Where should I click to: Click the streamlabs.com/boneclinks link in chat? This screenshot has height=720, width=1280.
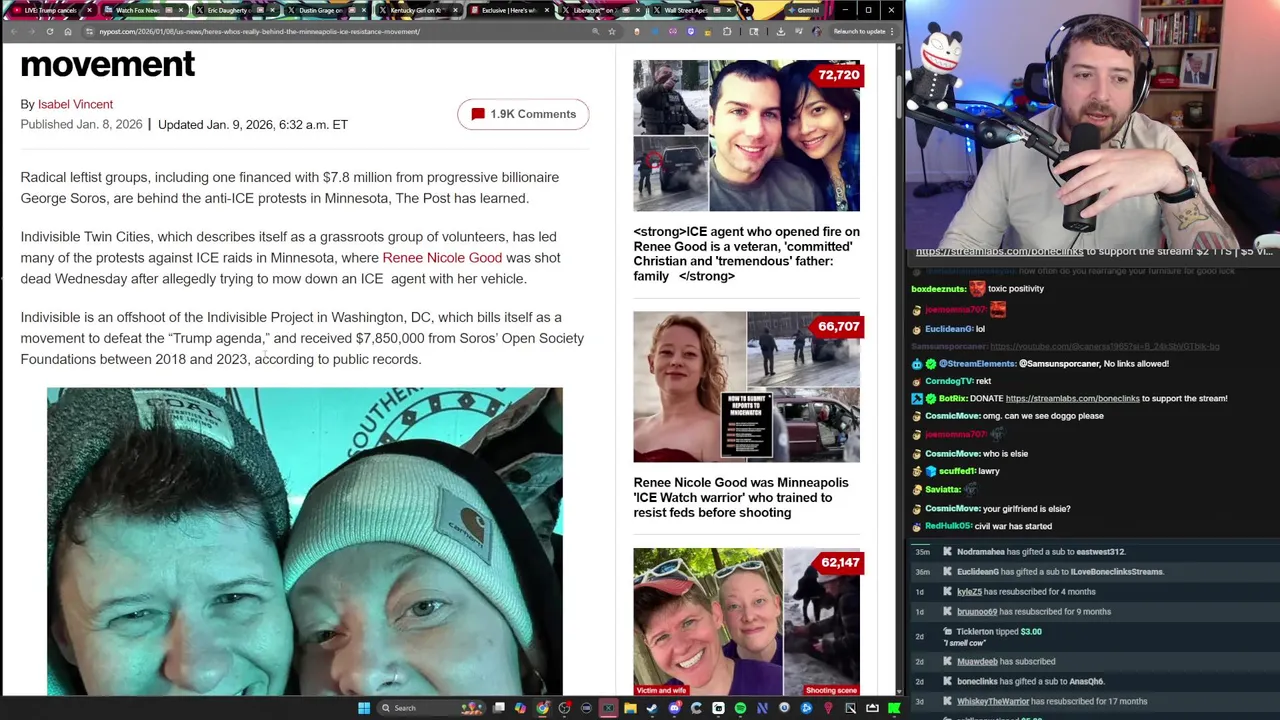pos(1072,398)
